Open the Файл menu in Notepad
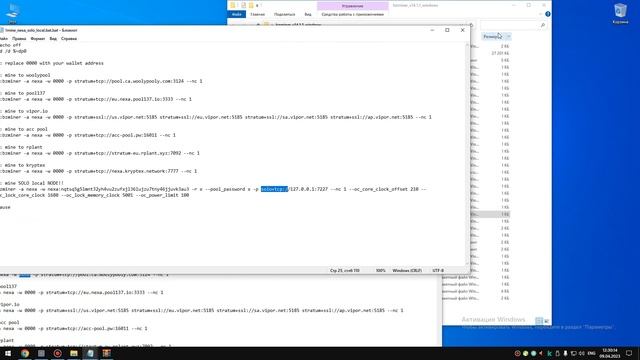Viewport: 640px width, 360px height. tap(4, 39)
